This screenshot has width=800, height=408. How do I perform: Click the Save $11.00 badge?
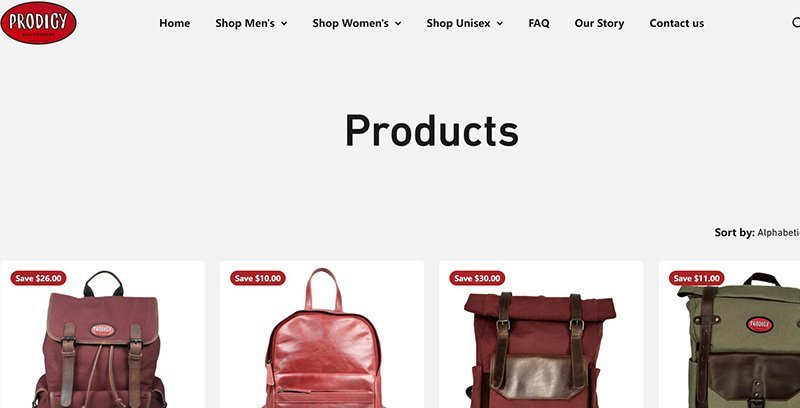[696, 278]
